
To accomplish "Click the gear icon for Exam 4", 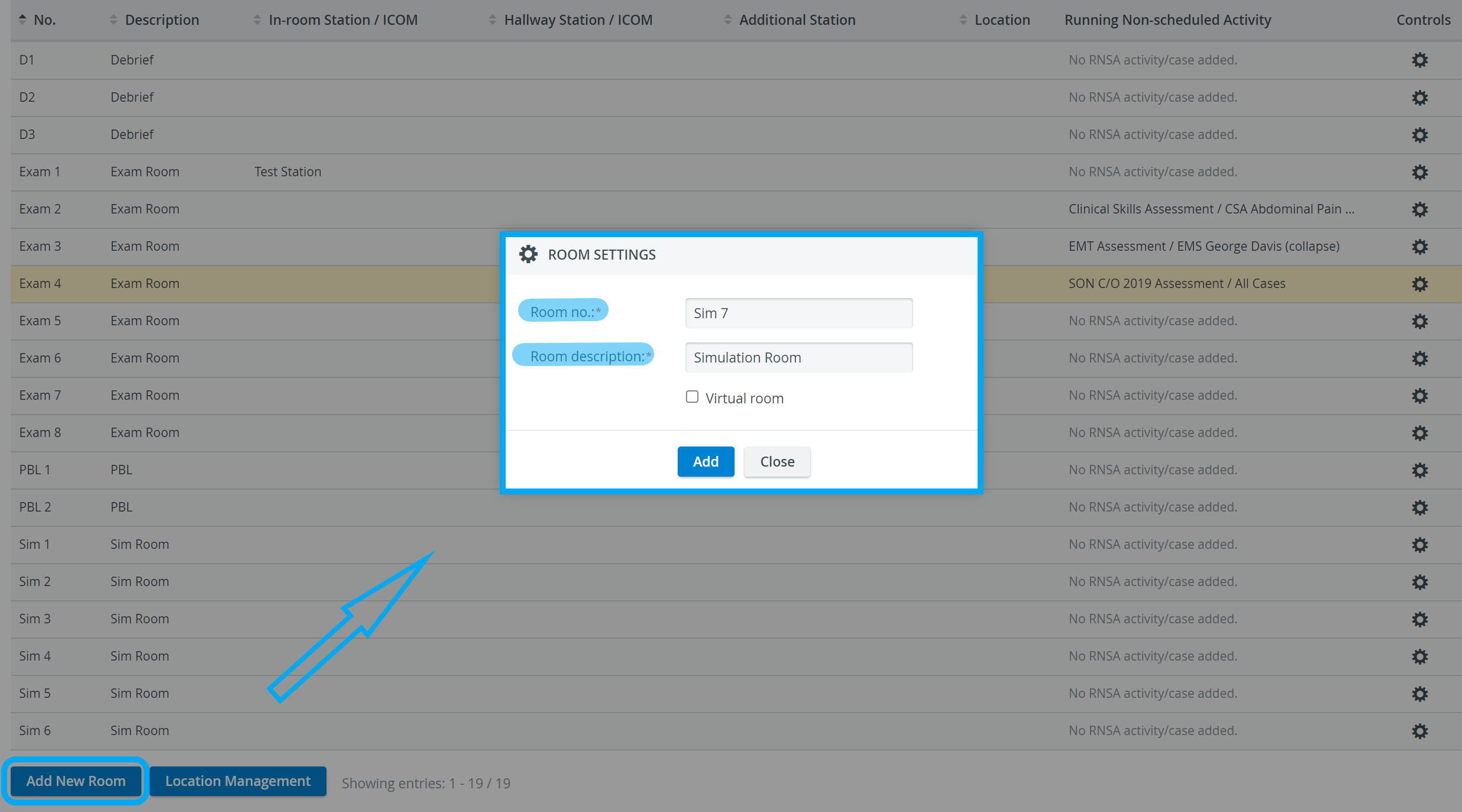I will click(x=1419, y=284).
